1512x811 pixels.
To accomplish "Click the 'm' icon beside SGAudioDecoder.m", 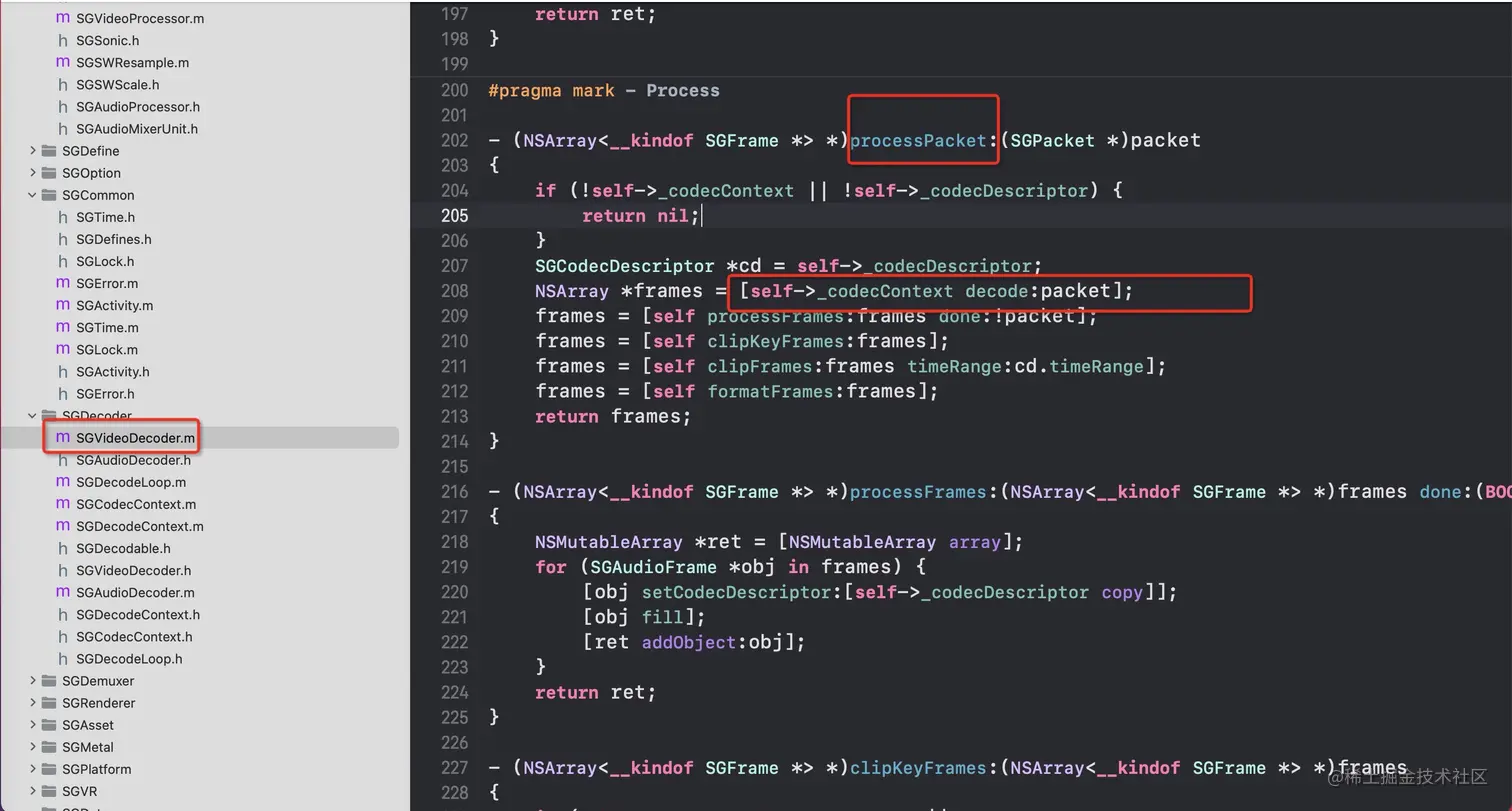I will tap(63, 592).
